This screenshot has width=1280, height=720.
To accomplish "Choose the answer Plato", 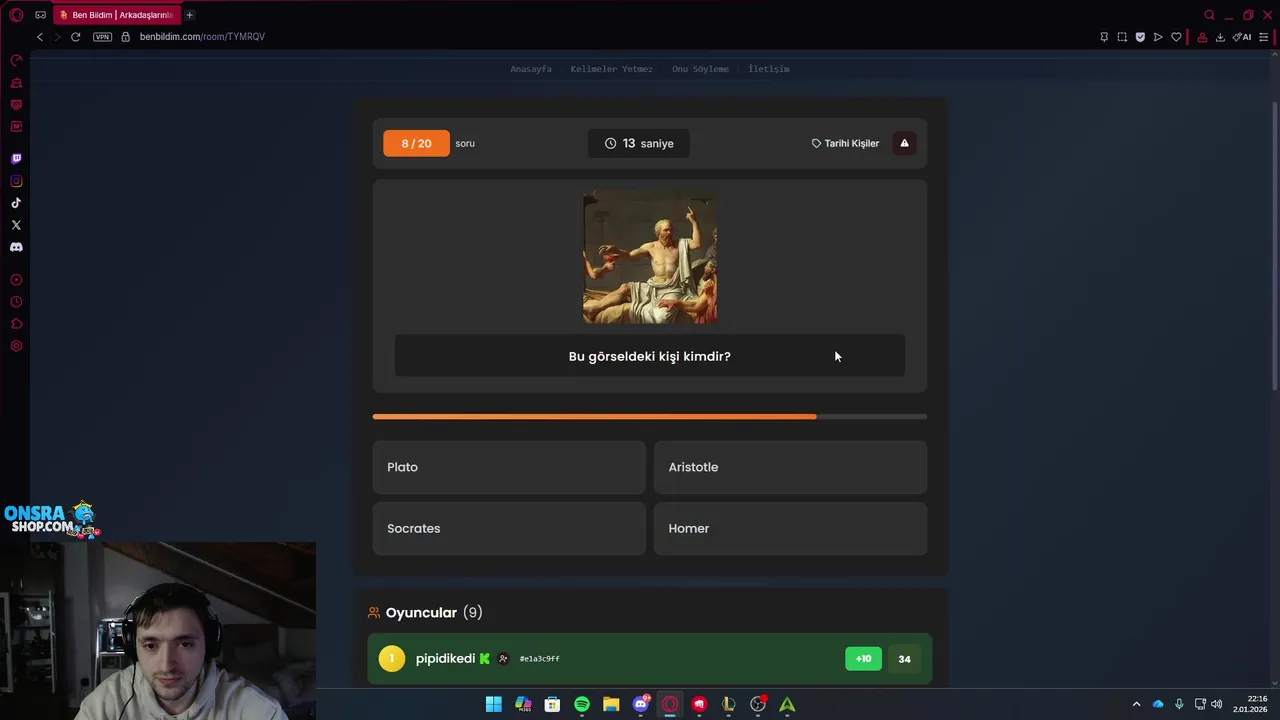I will click(509, 467).
